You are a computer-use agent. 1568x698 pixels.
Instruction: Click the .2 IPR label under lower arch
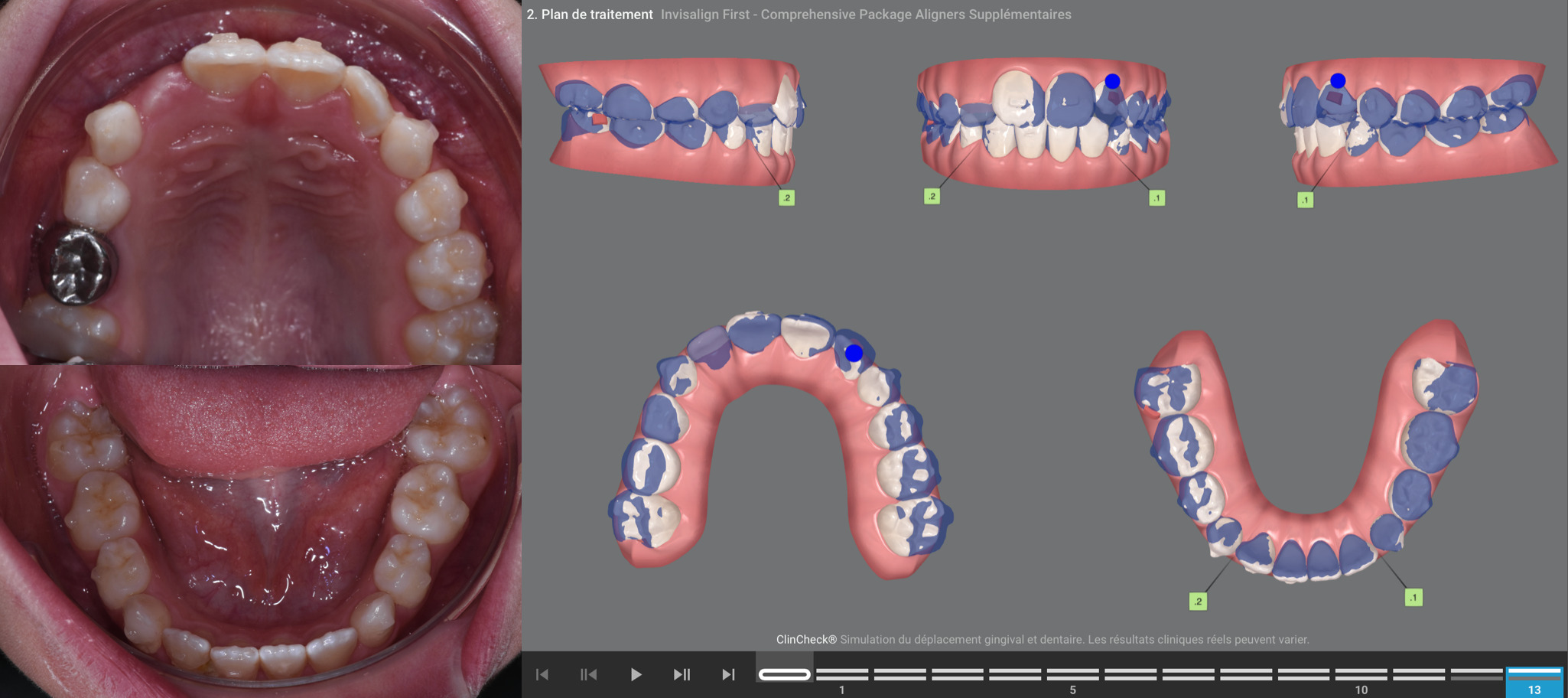tap(1198, 601)
